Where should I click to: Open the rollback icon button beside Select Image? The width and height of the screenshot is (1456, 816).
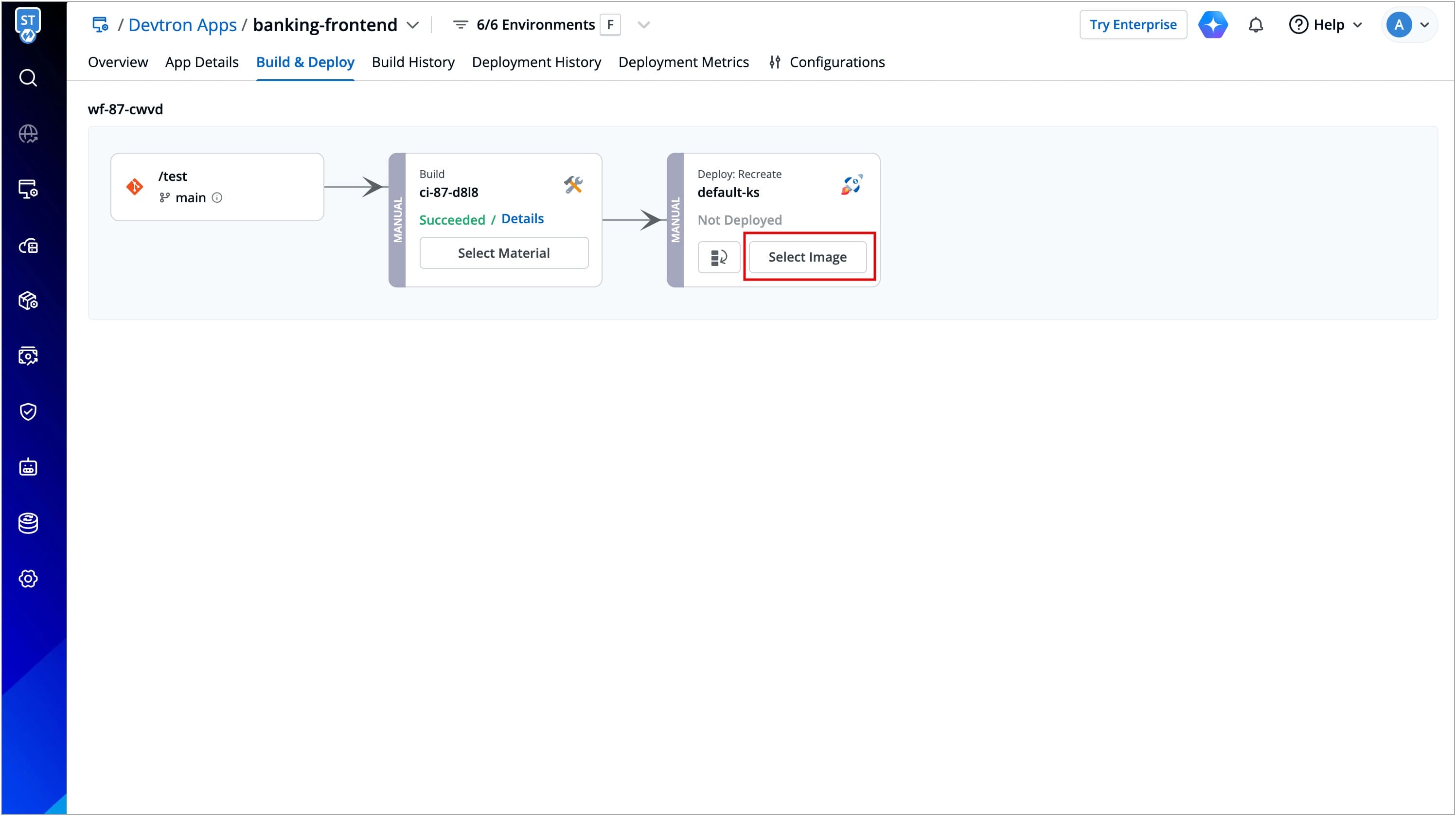click(718, 258)
